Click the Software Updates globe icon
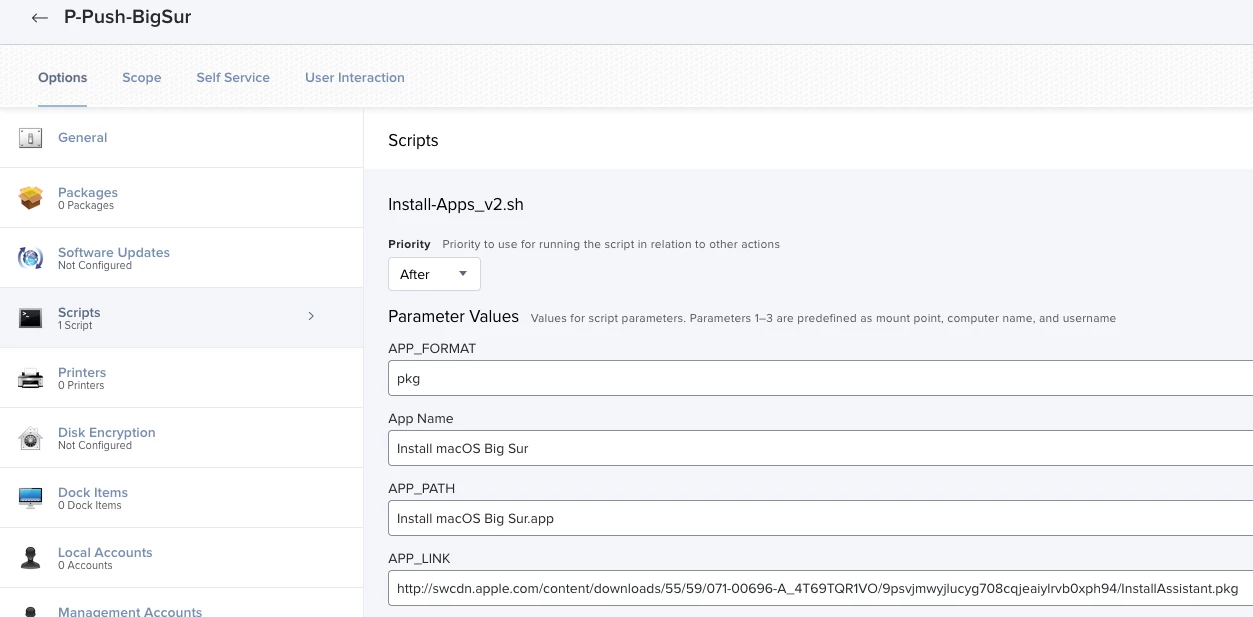 (30, 258)
